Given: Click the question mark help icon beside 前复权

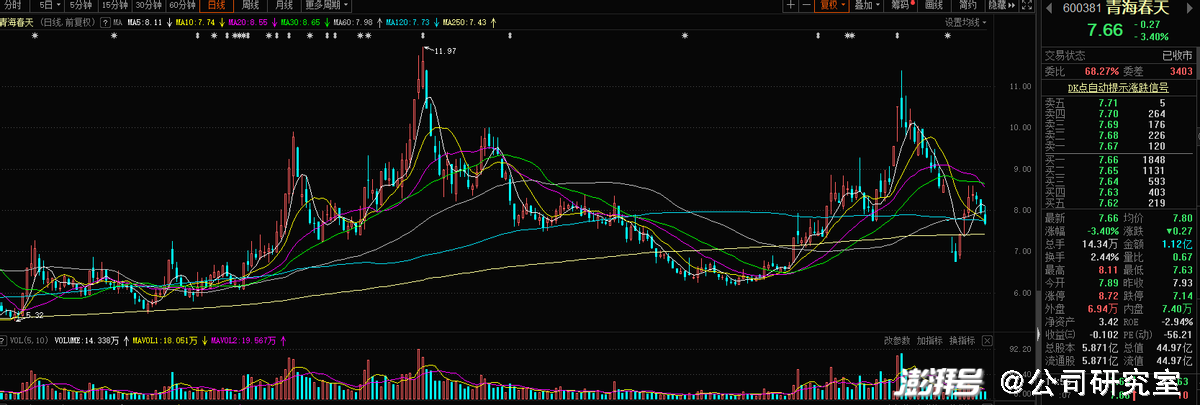Looking at the screenshot, I should 103,21.
